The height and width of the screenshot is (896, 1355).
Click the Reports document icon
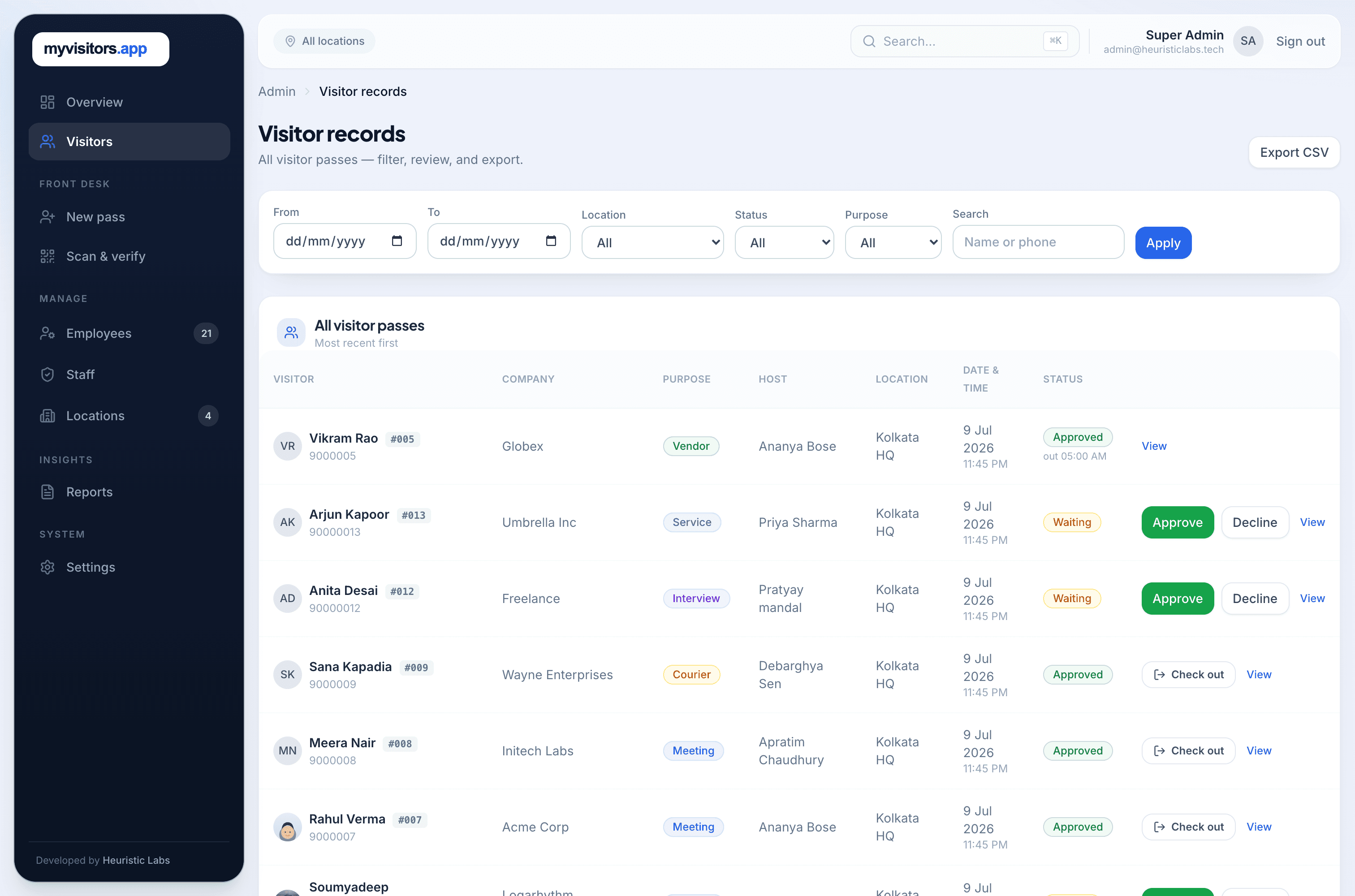(x=47, y=492)
